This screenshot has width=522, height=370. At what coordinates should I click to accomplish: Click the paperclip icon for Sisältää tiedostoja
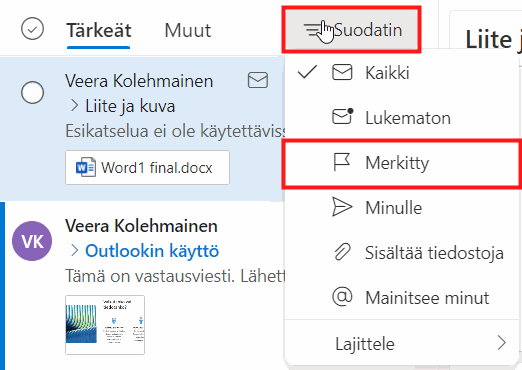coord(342,252)
